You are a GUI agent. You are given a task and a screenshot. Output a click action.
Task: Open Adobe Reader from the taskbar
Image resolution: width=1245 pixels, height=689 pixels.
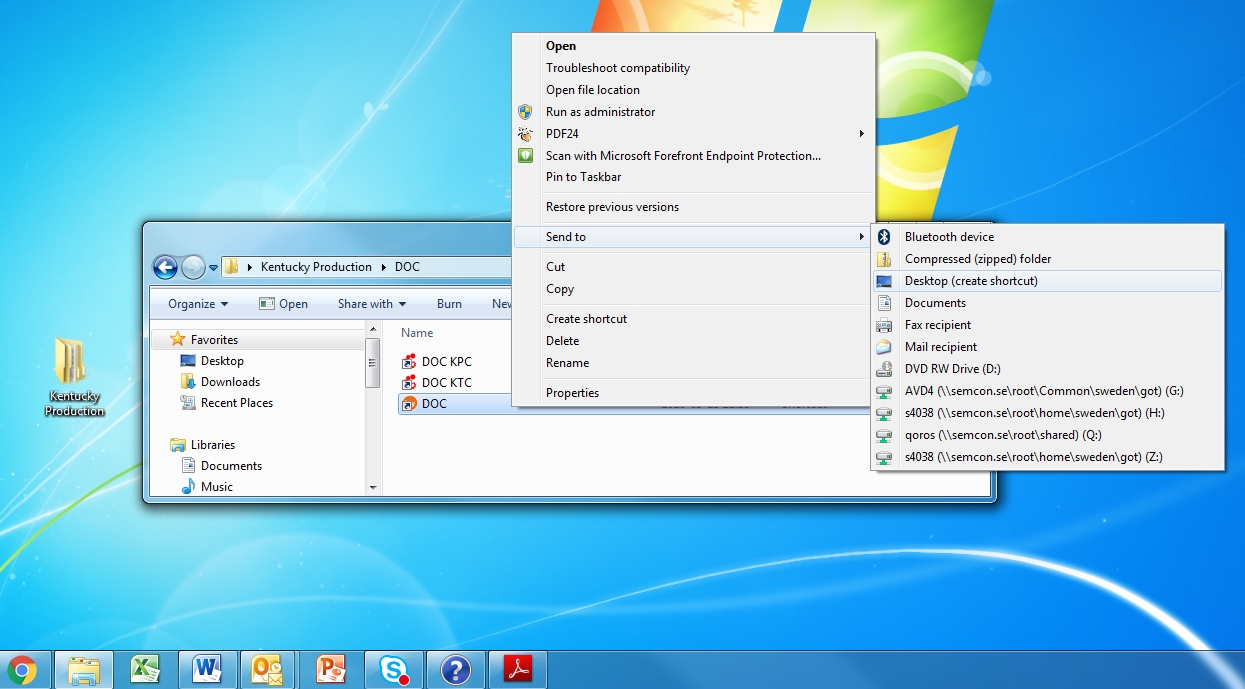pos(518,669)
